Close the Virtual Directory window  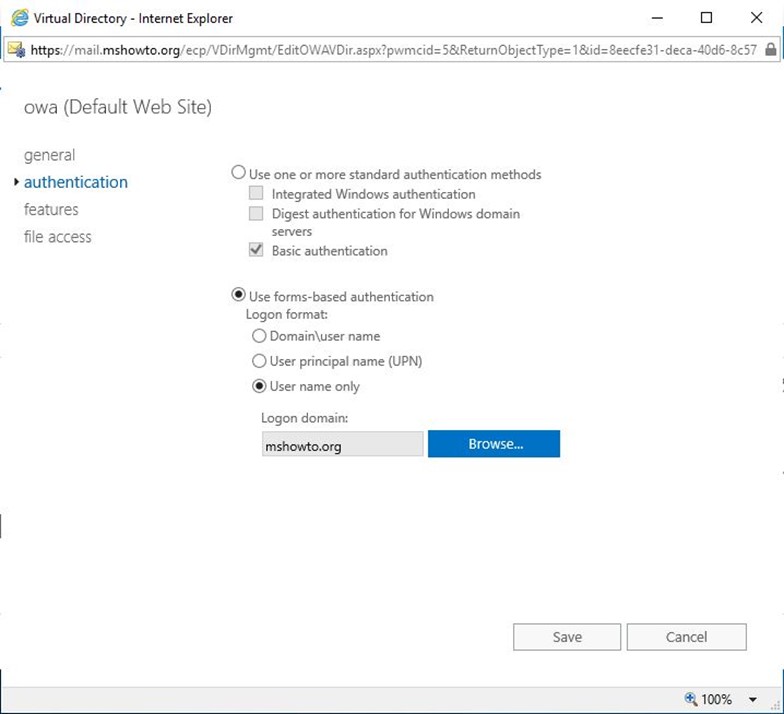pyautogui.click(x=756, y=18)
